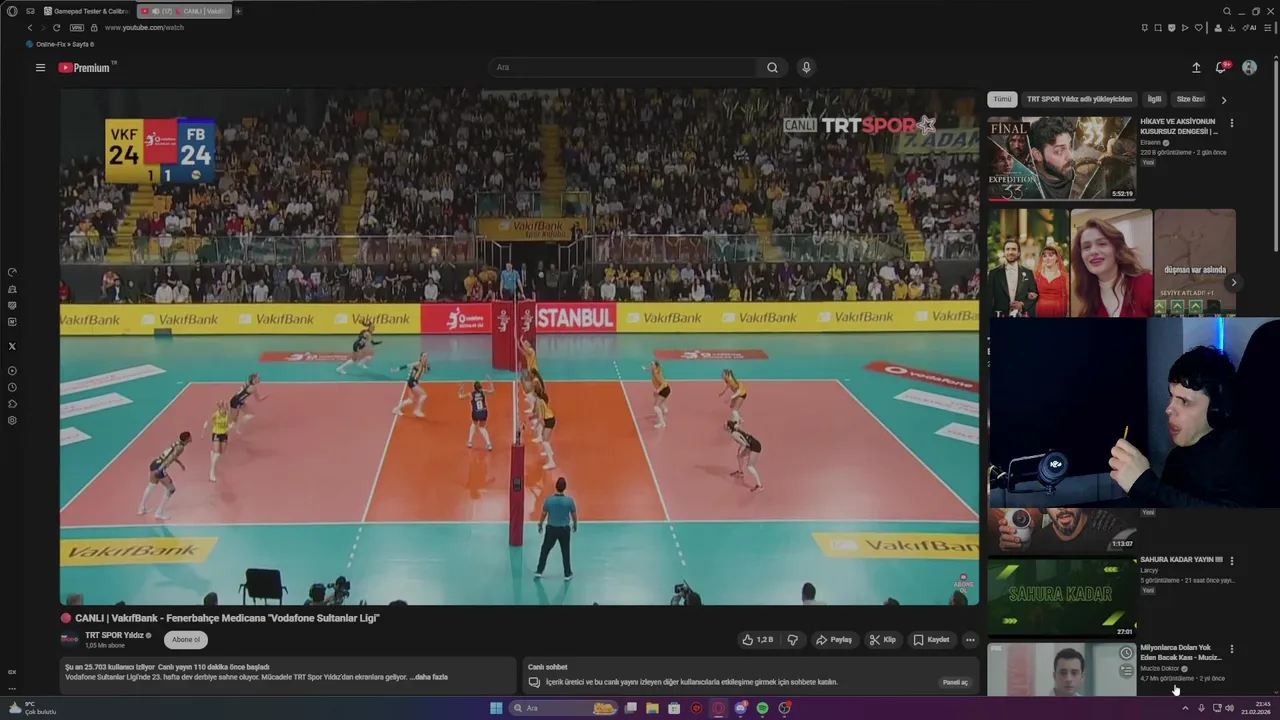Open the SAHURA KADAR video thumbnail
This screenshot has width=1280, height=720.
click(x=1062, y=598)
